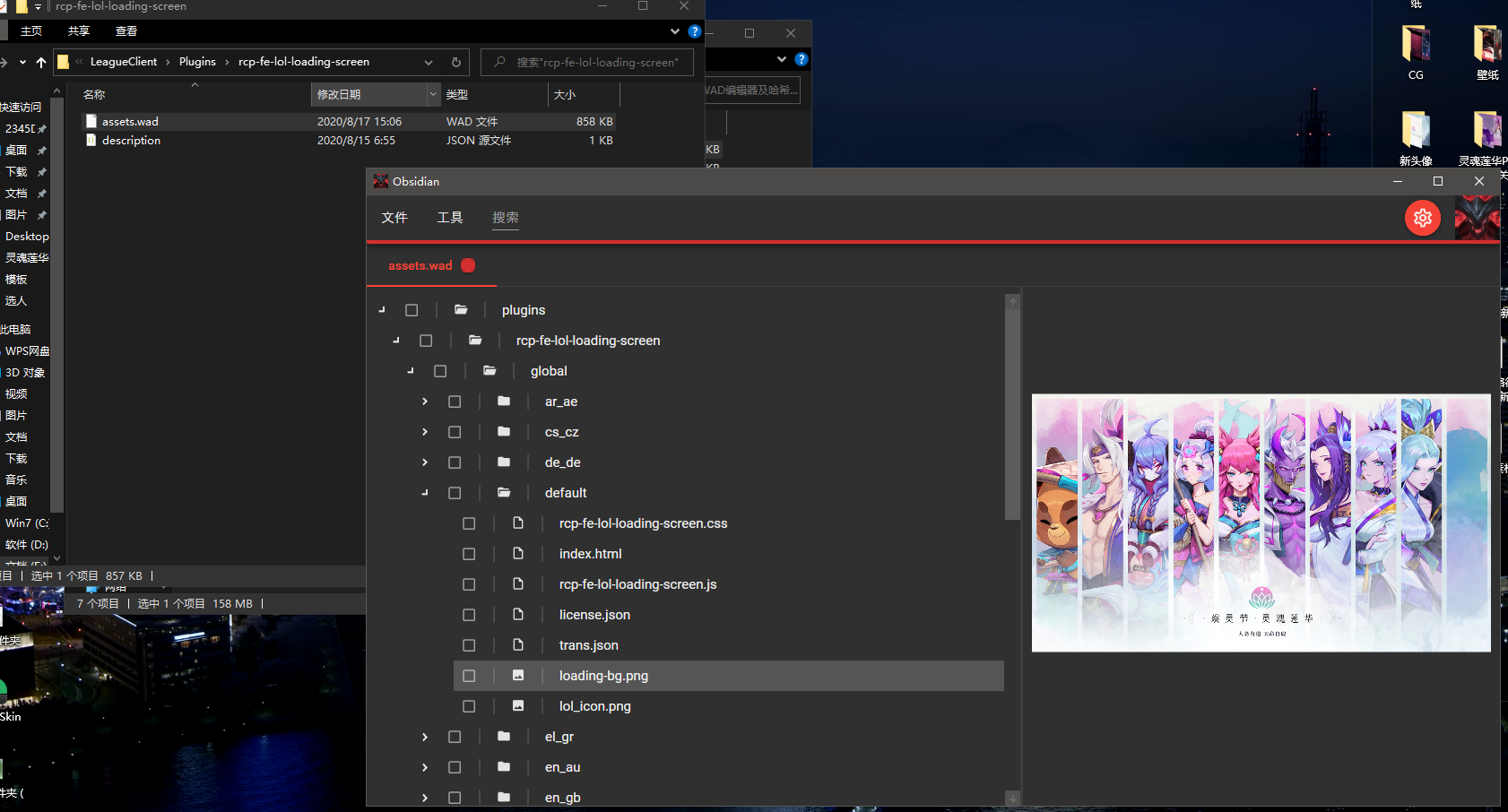This screenshot has height=812, width=1508.
Task: Check the rcp-fe-lol-loading-screen folder checkbox
Action: pos(426,341)
